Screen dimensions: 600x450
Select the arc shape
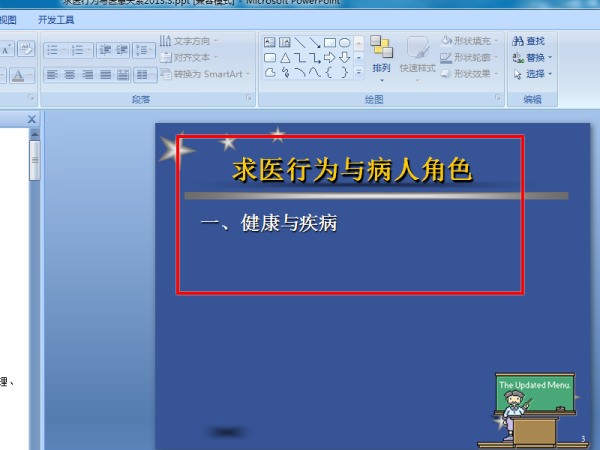coord(300,72)
